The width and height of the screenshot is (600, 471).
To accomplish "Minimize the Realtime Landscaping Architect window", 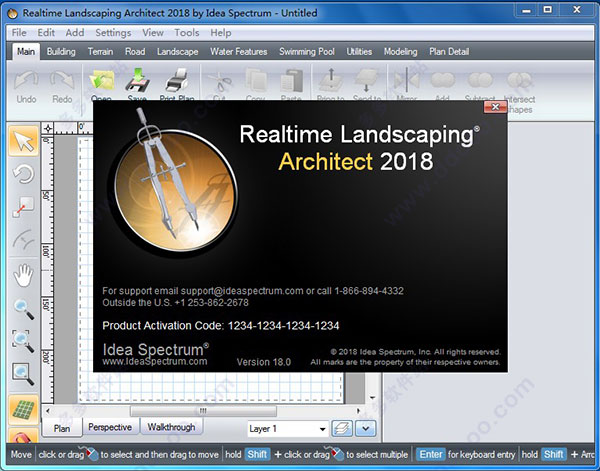I will point(527,10).
